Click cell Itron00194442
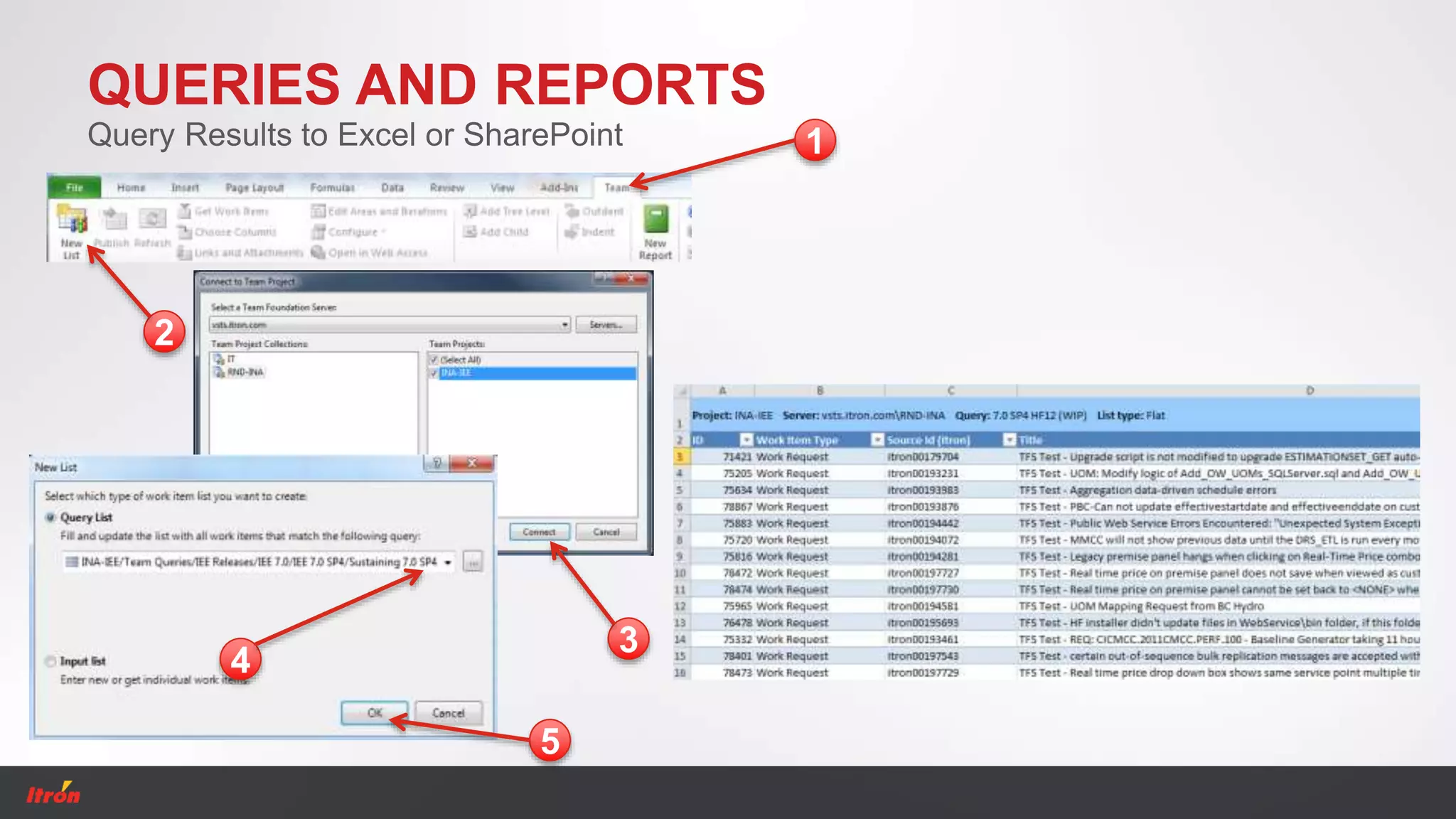 951,523
